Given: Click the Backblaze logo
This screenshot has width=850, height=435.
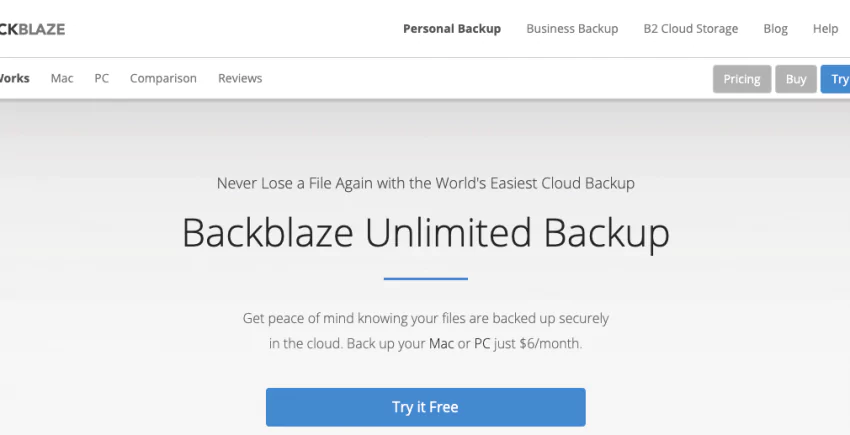Looking at the screenshot, I should [x=32, y=29].
